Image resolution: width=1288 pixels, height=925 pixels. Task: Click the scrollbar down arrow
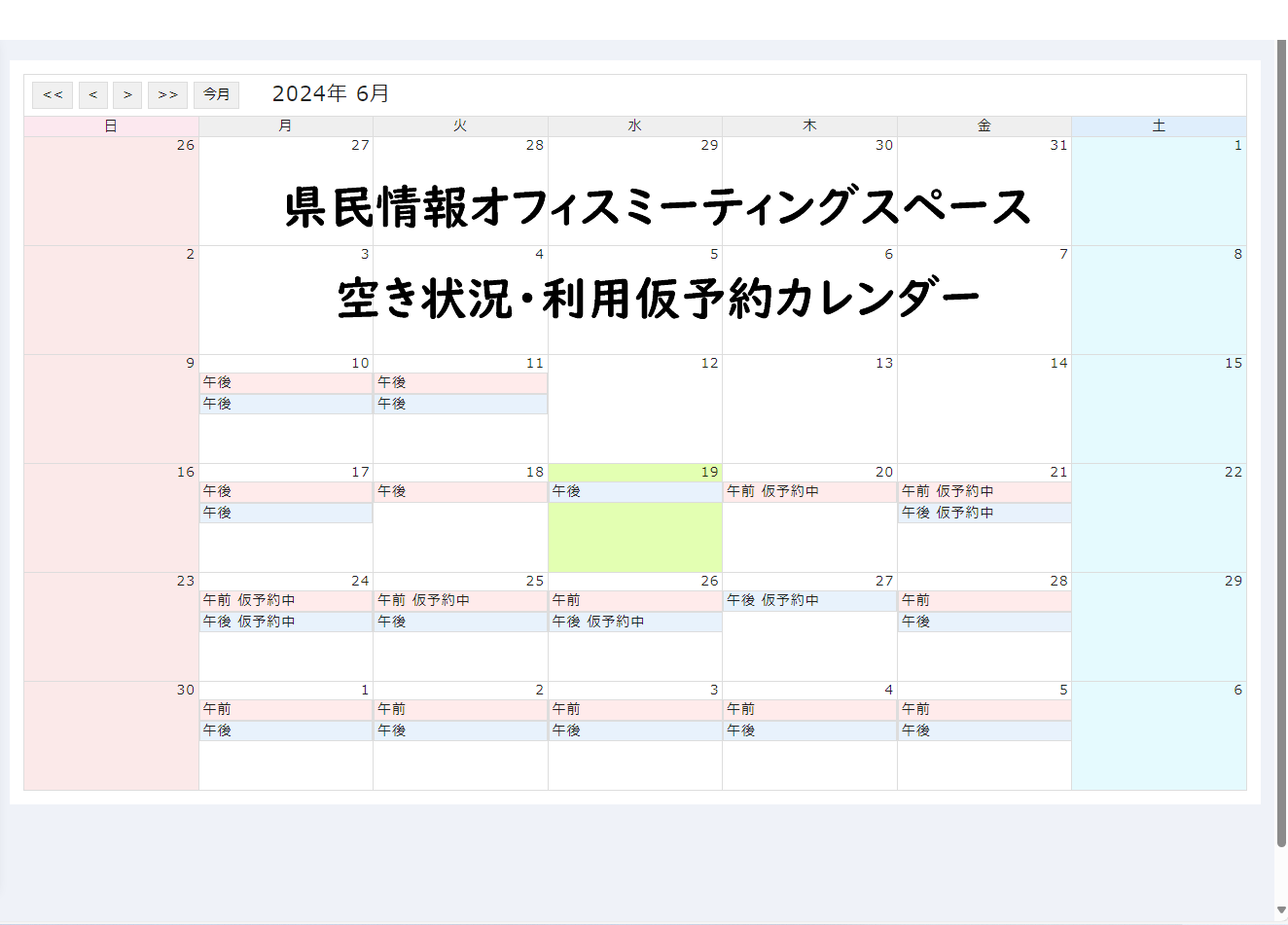click(x=1281, y=911)
